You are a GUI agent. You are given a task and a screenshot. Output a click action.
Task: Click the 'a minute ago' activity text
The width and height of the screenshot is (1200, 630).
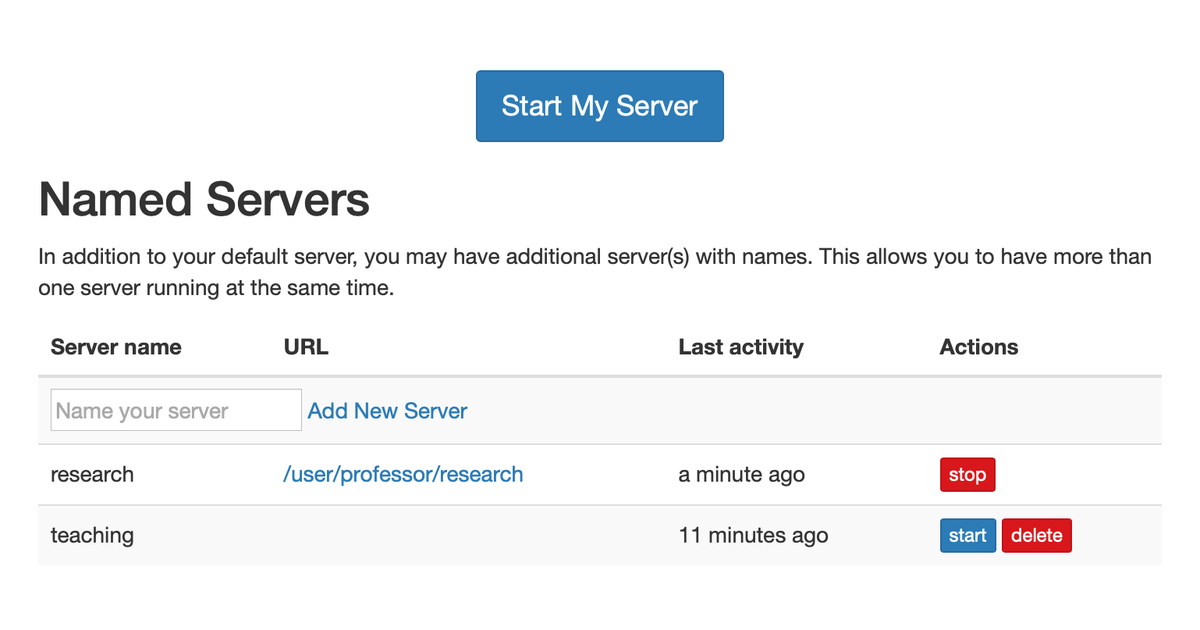point(741,475)
